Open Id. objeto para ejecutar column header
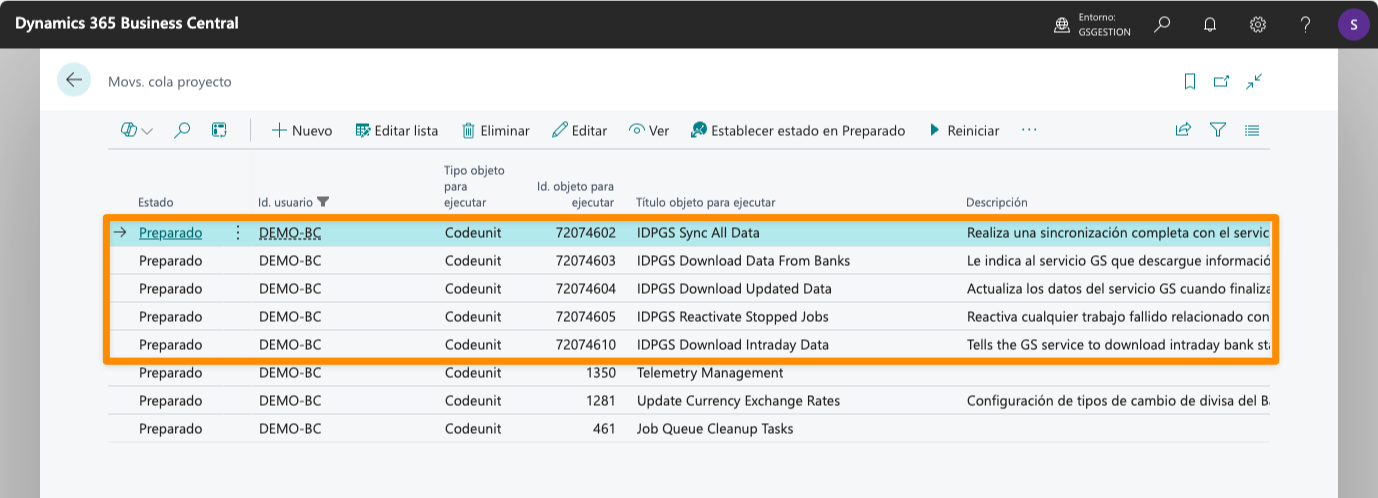This screenshot has width=1378, height=498. 575,194
